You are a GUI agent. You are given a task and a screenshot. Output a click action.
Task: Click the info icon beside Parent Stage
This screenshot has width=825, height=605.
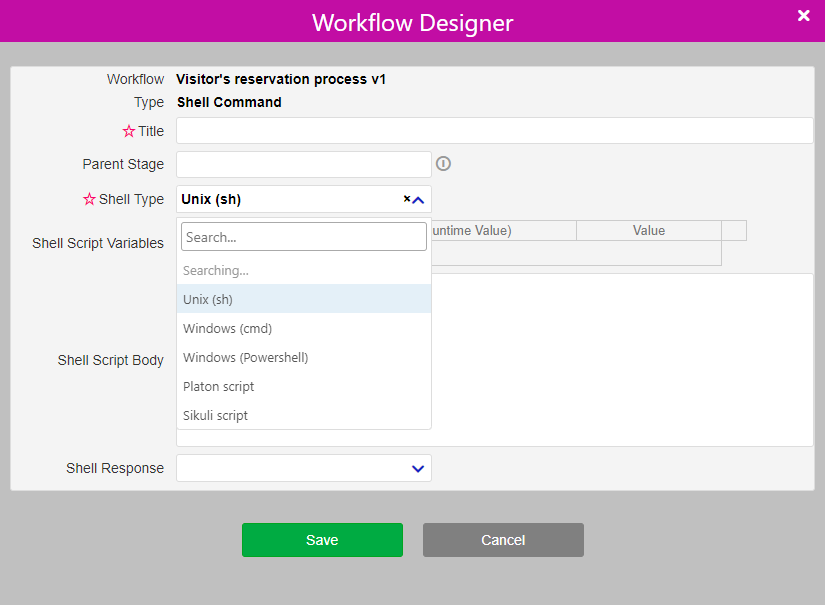coord(443,163)
